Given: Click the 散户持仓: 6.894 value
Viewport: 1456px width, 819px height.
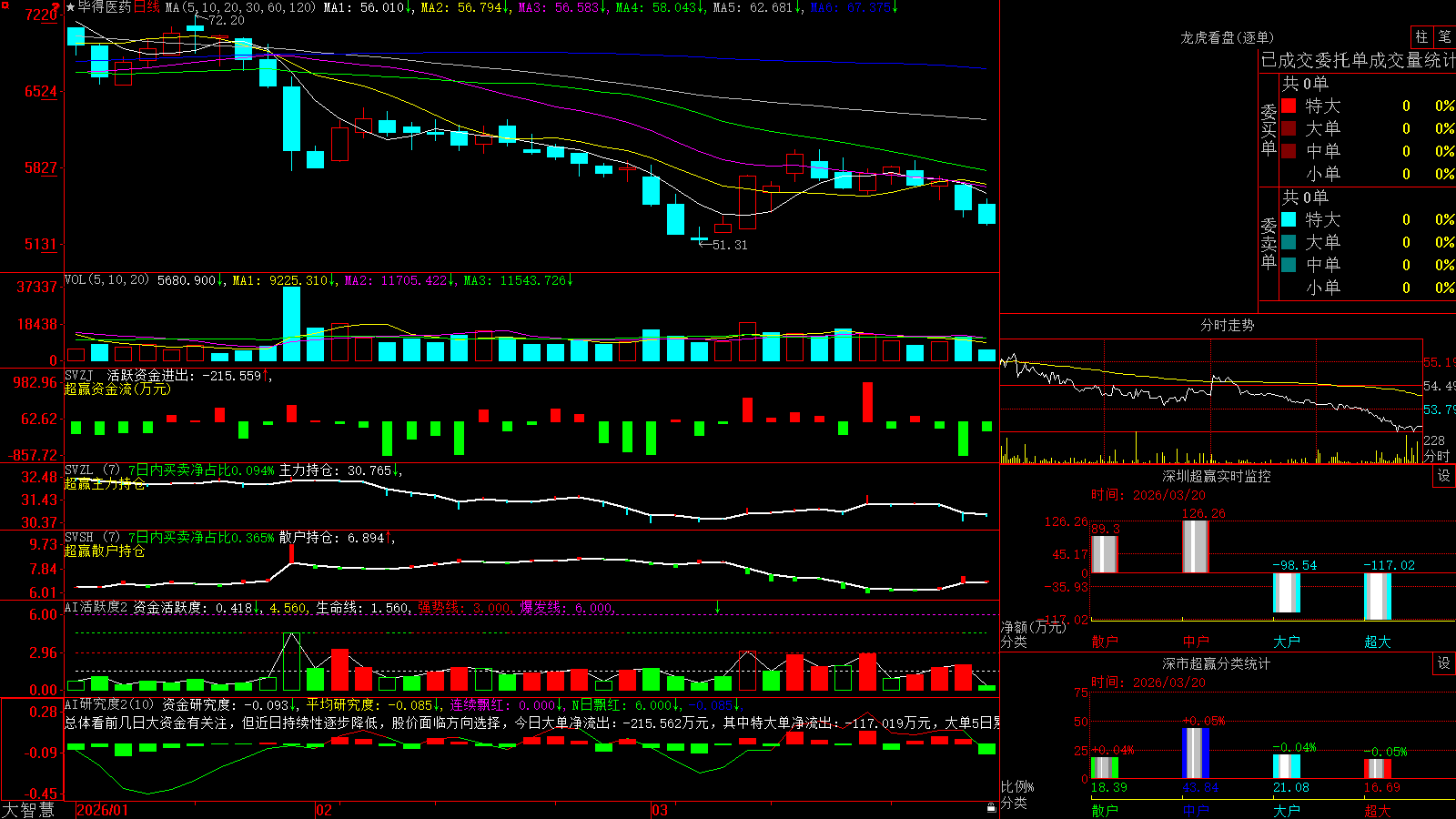Looking at the screenshot, I should (331, 538).
